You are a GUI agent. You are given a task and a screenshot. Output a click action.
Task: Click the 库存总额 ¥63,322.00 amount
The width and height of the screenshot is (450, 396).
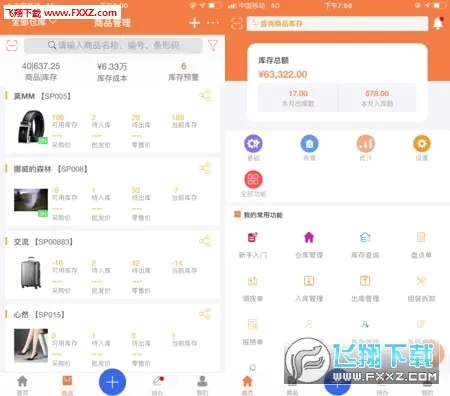click(283, 74)
